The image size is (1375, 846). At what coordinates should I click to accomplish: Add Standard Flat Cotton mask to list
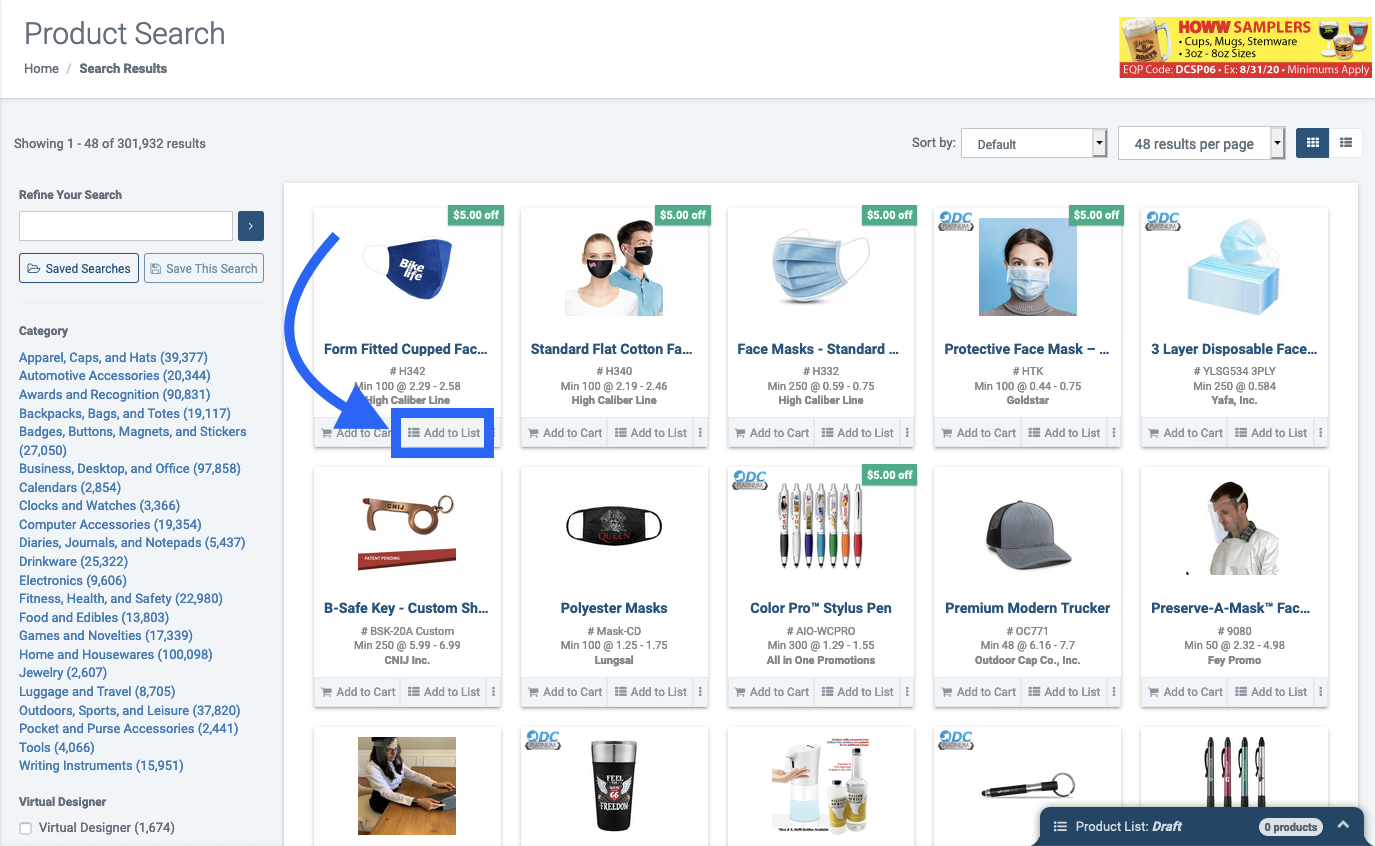point(651,433)
